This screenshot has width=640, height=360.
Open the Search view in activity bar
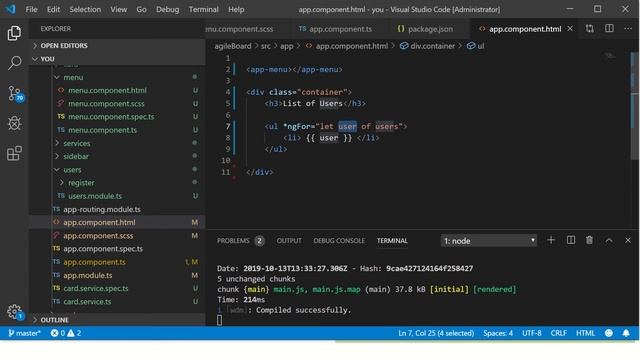(14, 63)
